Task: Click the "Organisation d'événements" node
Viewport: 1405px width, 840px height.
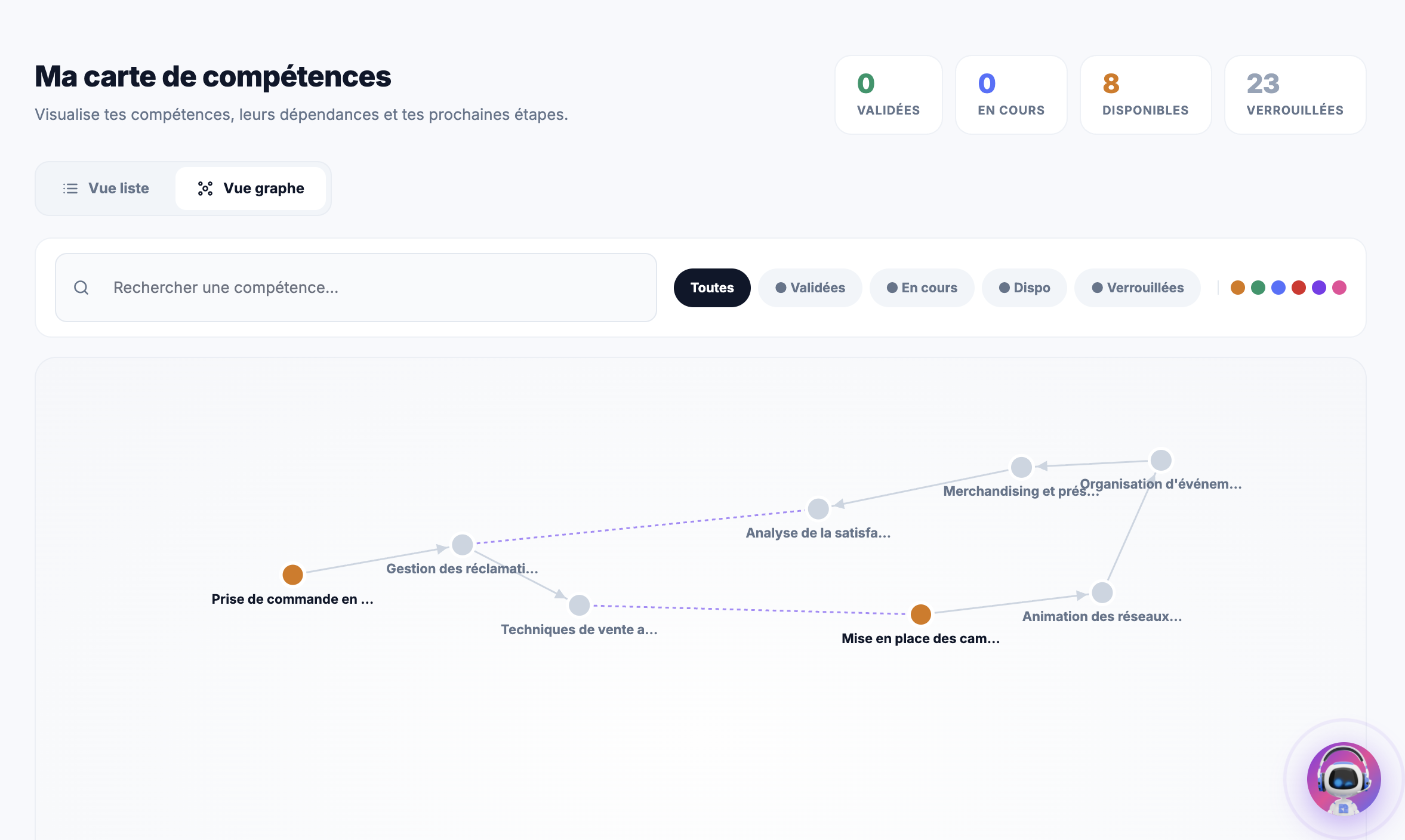Action: [x=1160, y=459]
